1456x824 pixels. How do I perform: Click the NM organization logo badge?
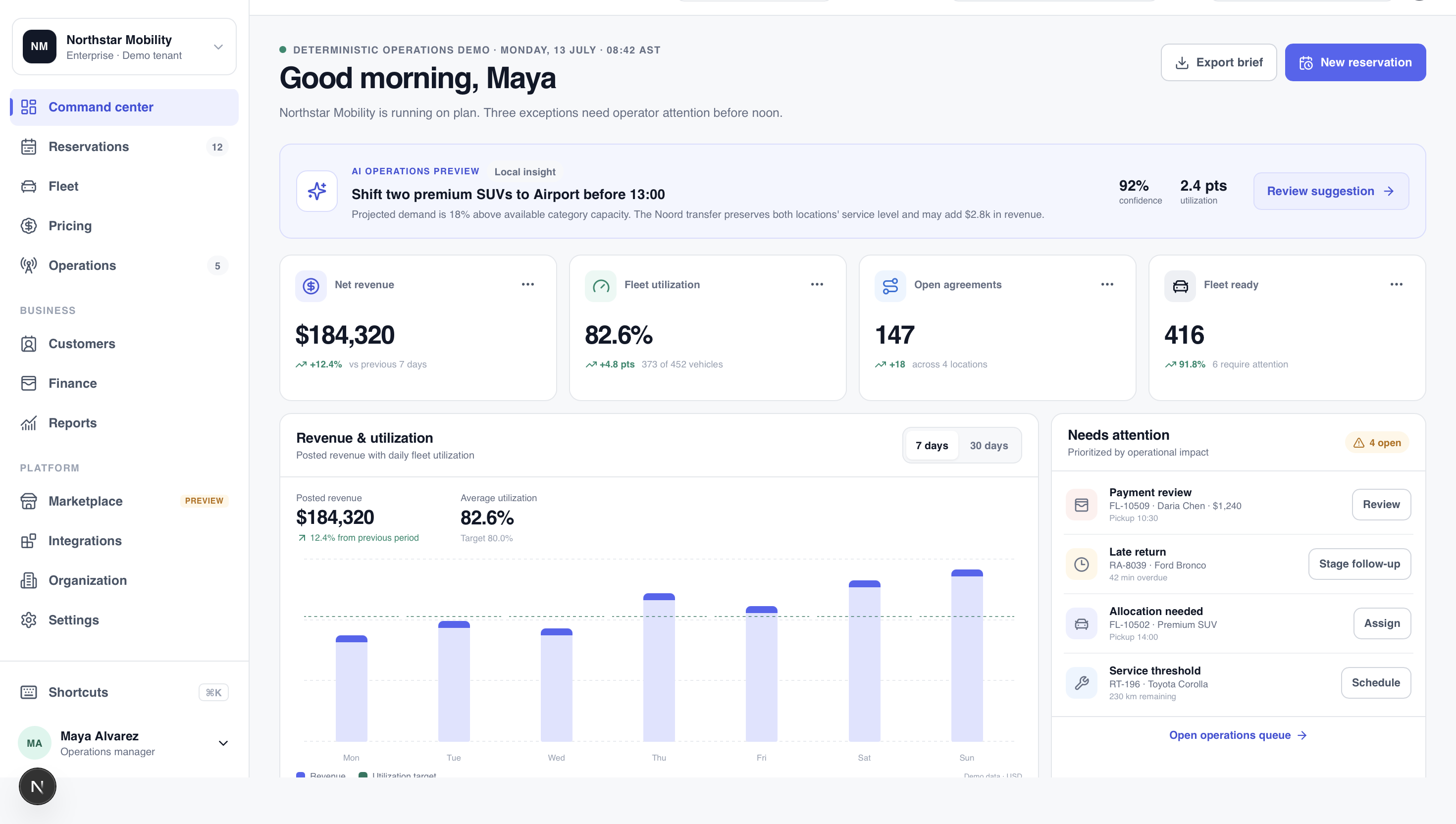pos(39,47)
